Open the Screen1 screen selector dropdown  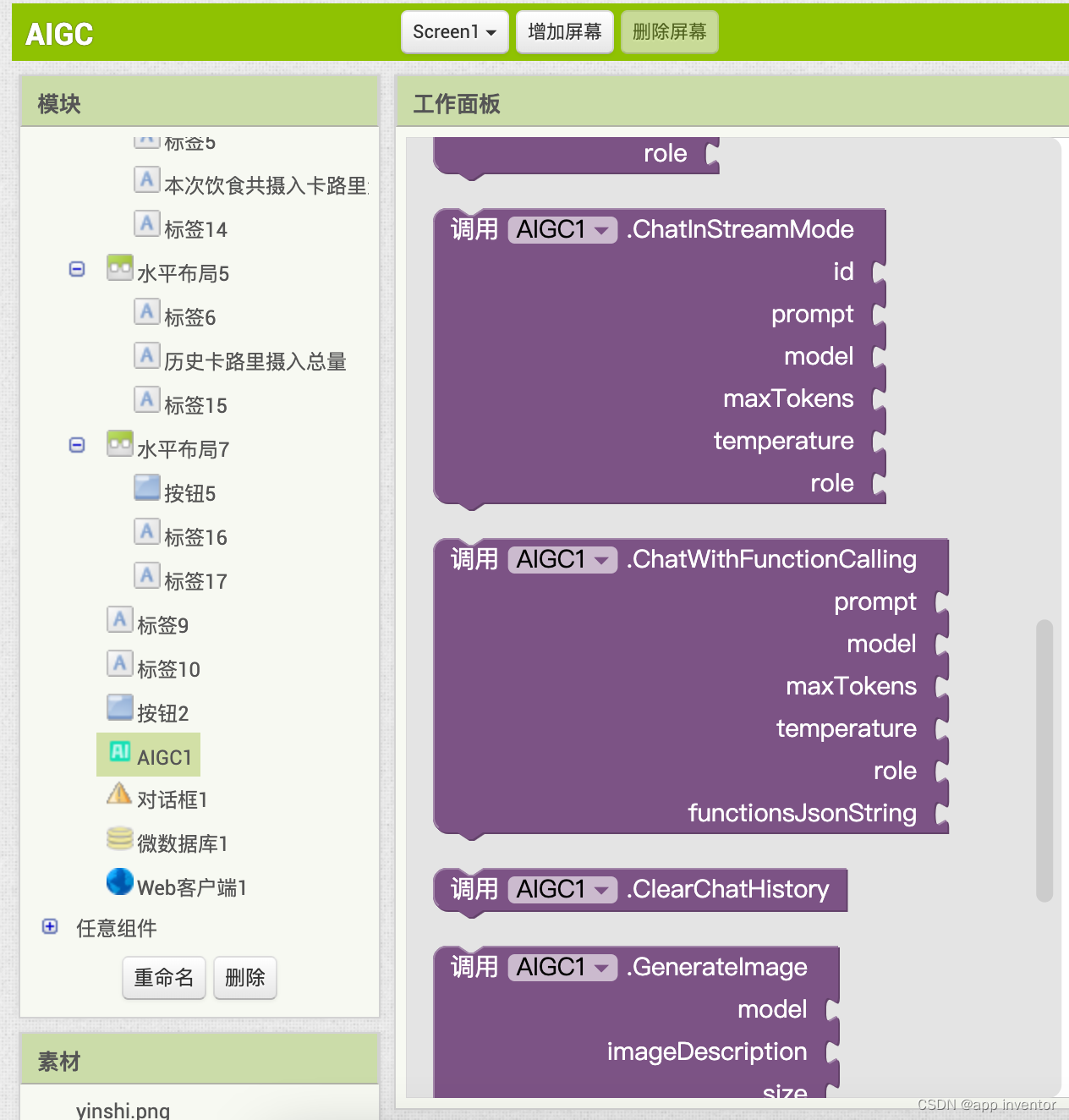(x=454, y=32)
